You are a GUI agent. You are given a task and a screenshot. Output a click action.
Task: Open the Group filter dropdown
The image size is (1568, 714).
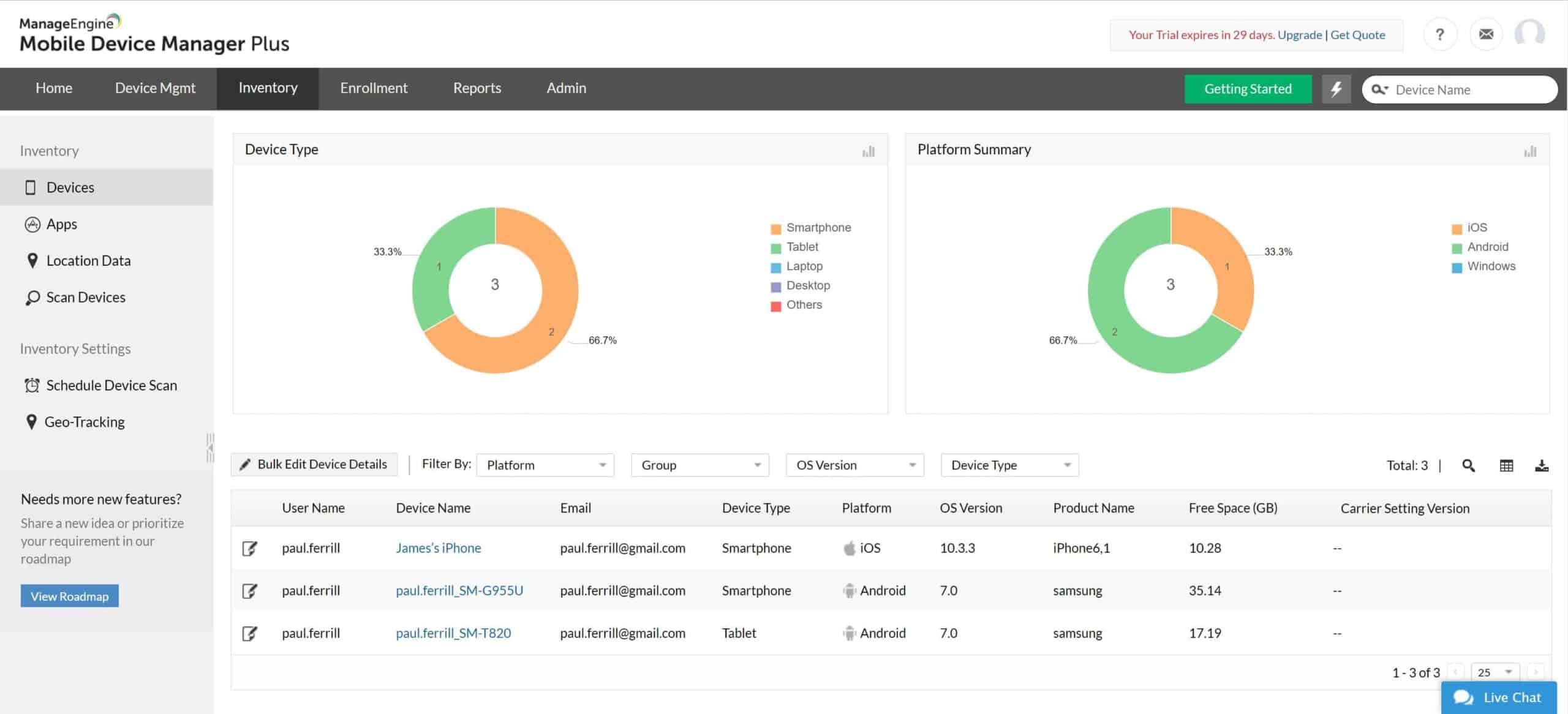click(x=700, y=465)
